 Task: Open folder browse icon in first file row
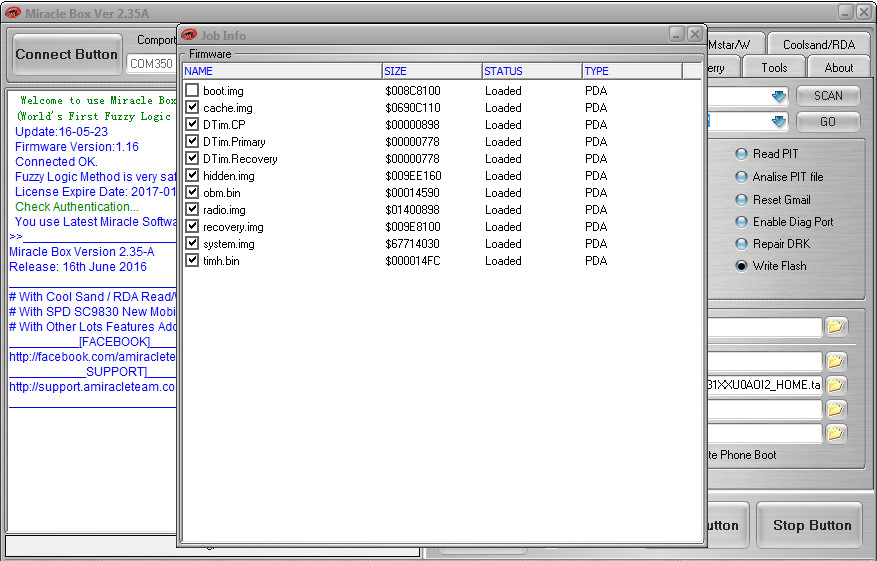836,327
